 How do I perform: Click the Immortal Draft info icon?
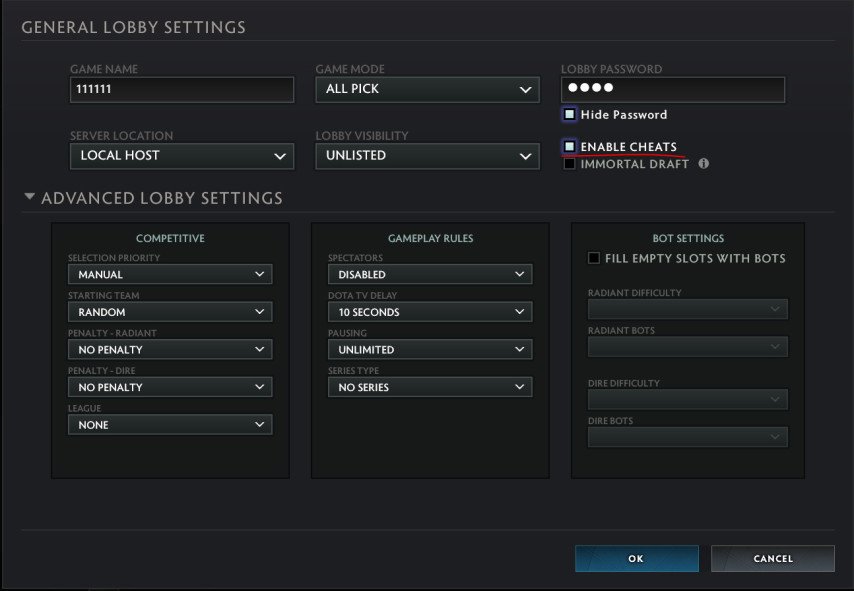[703, 163]
